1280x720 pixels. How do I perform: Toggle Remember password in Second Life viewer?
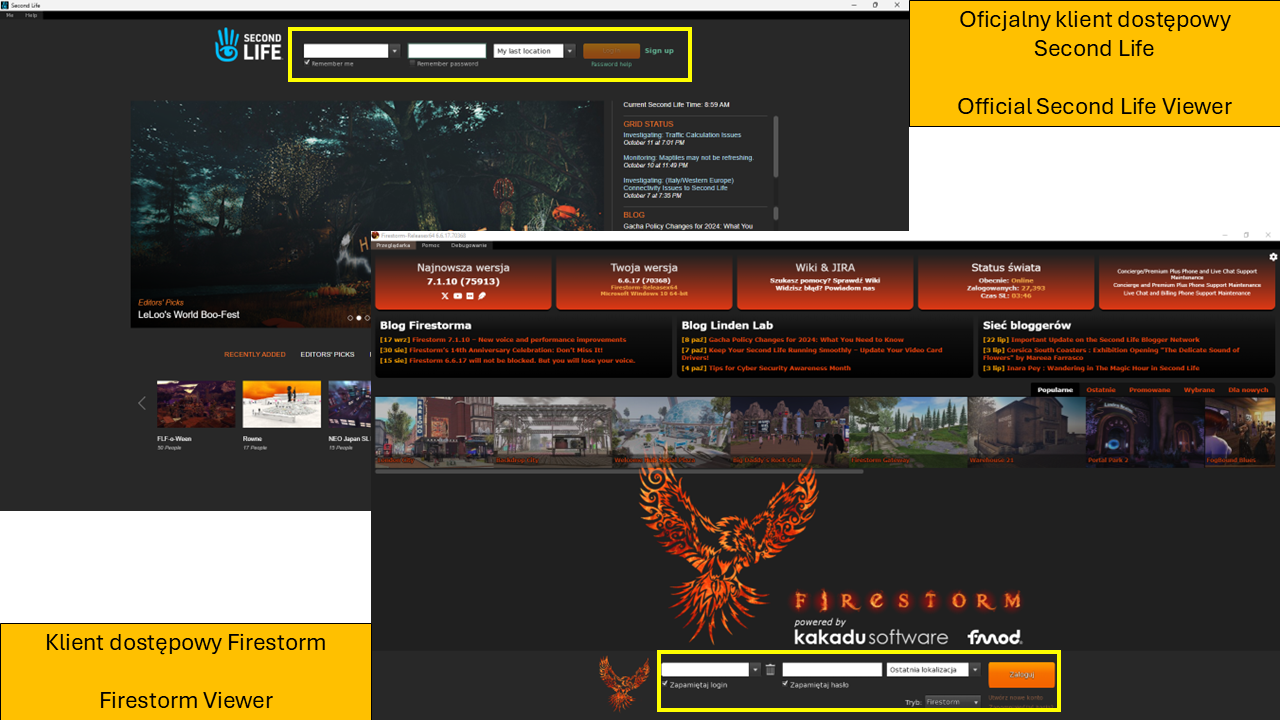coord(412,63)
